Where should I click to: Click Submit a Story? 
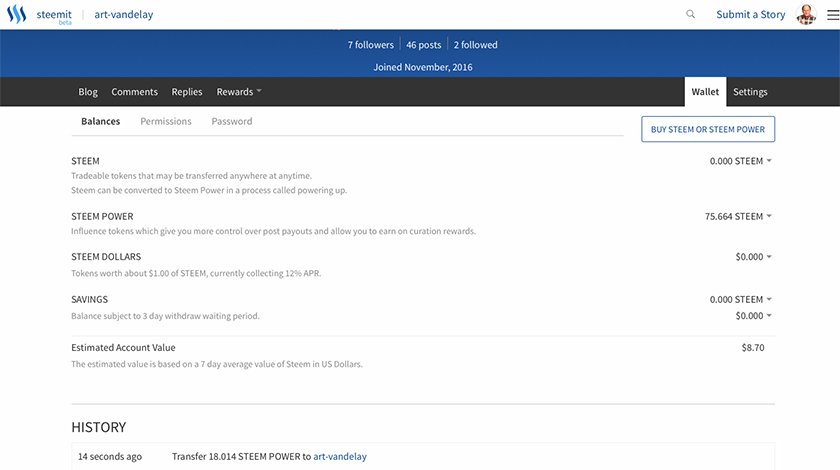751,14
